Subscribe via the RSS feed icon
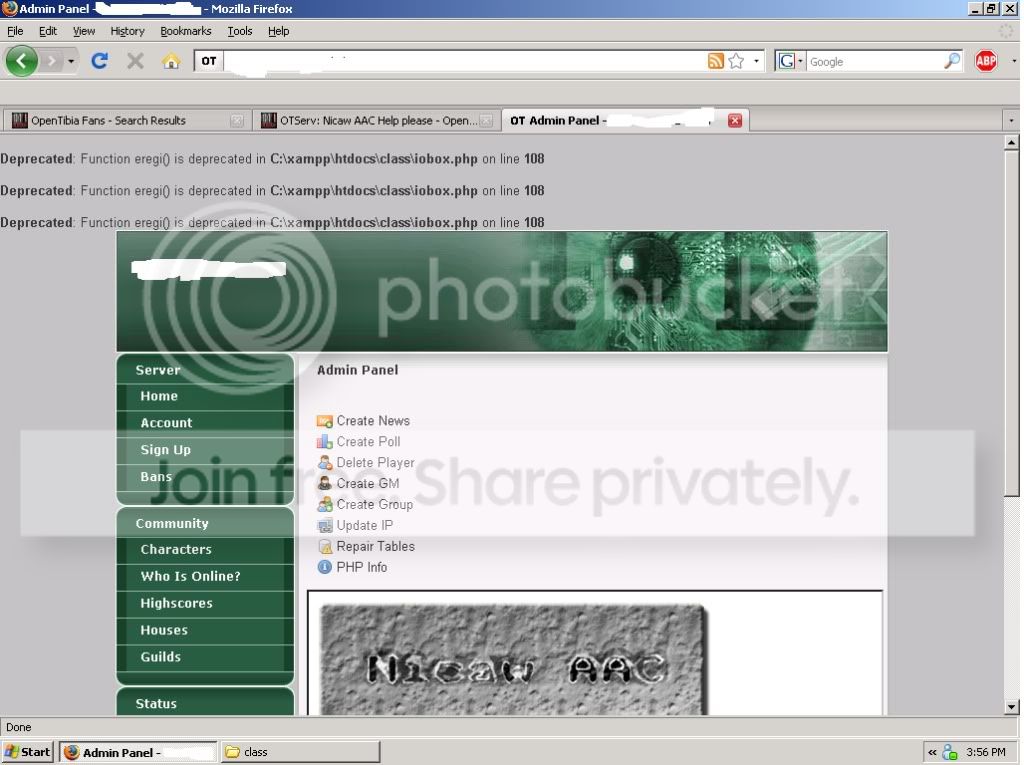Viewport: 1024px width, 765px height. pyautogui.click(x=715, y=61)
